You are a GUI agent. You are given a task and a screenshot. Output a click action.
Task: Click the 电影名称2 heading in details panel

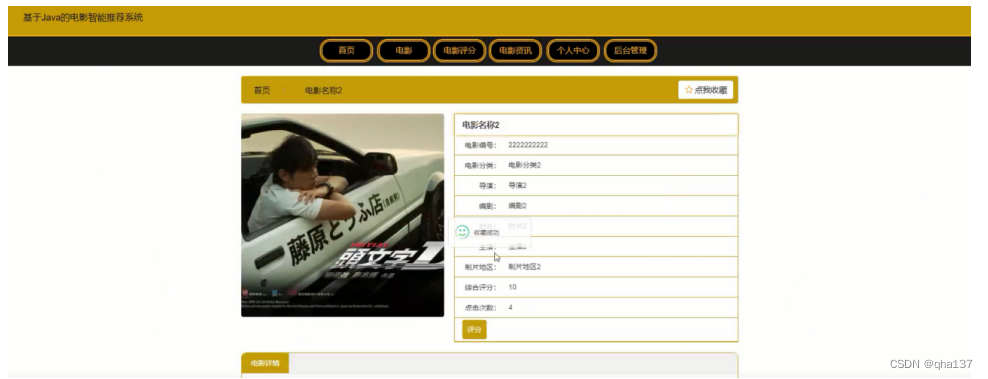point(481,125)
